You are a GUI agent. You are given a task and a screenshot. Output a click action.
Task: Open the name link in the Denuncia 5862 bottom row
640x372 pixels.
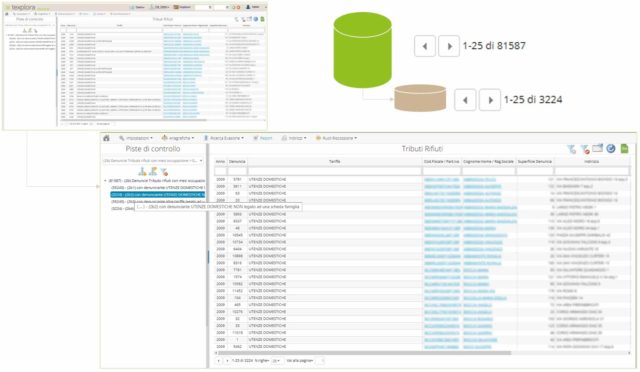point(477,347)
